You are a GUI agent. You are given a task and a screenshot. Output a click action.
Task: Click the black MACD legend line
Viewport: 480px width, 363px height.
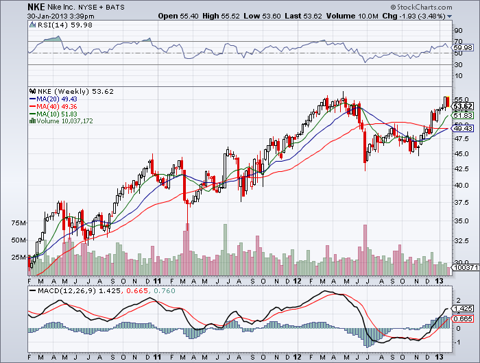pos(33,291)
